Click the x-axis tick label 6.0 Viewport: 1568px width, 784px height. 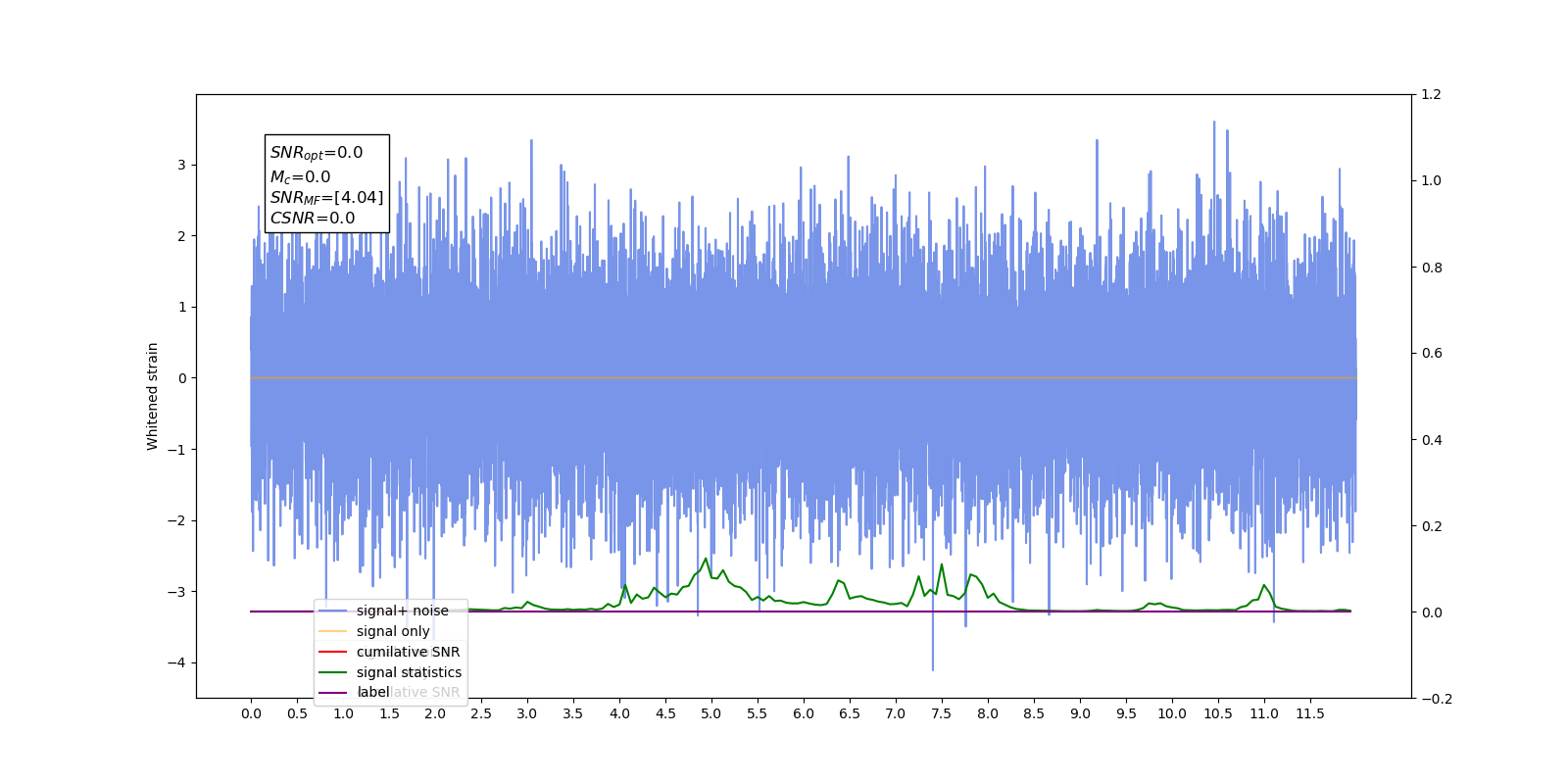[804, 713]
